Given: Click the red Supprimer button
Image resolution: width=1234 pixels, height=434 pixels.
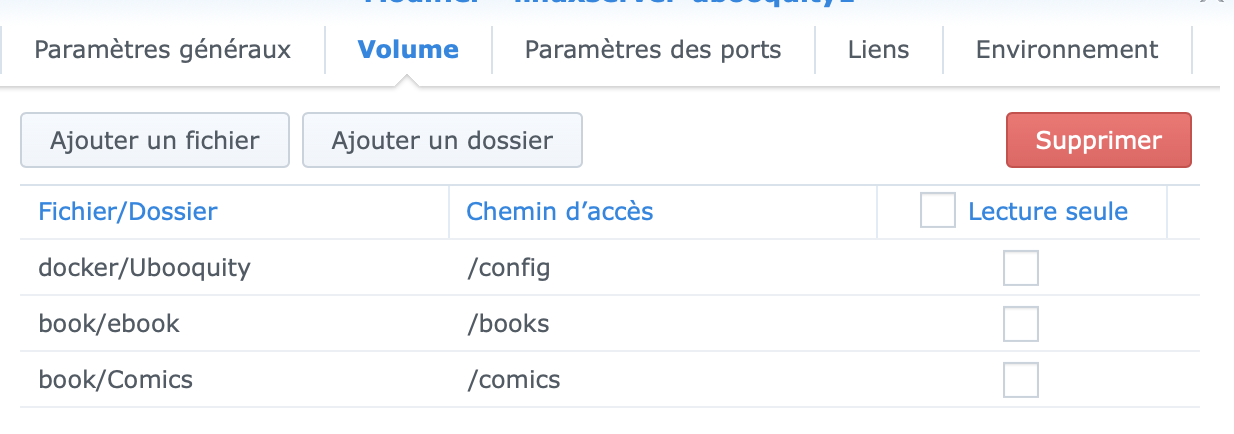Looking at the screenshot, I should [x=1098, y=140].
